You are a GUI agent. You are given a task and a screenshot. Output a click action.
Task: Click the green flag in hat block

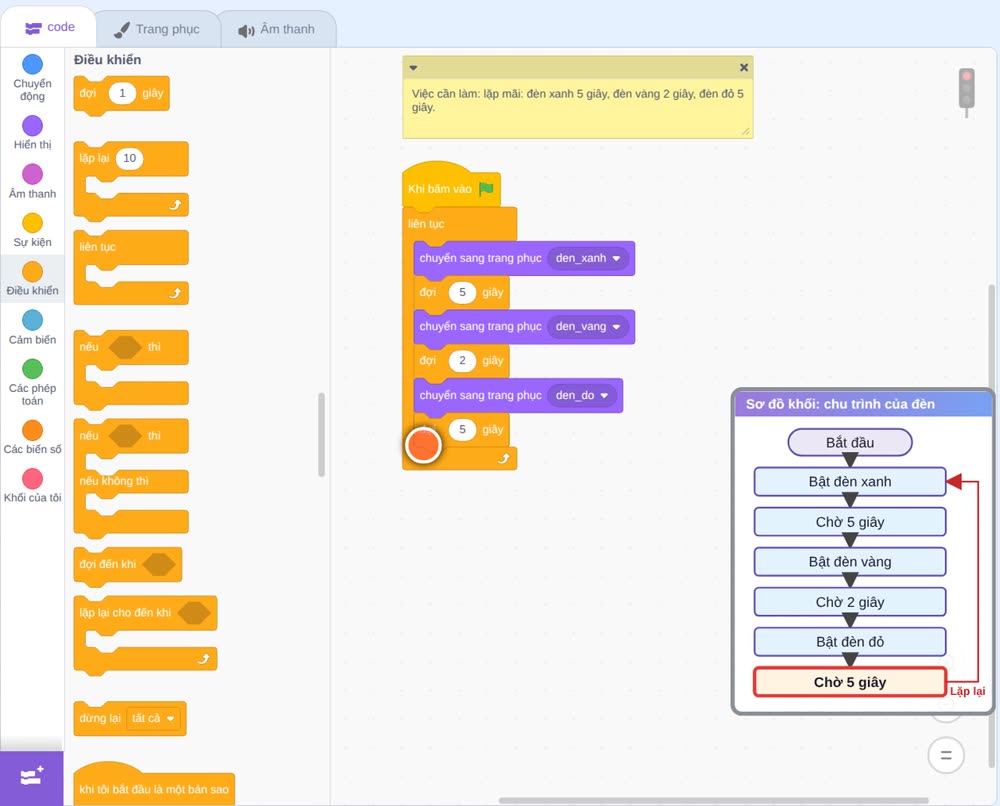(x=486, y=189)
